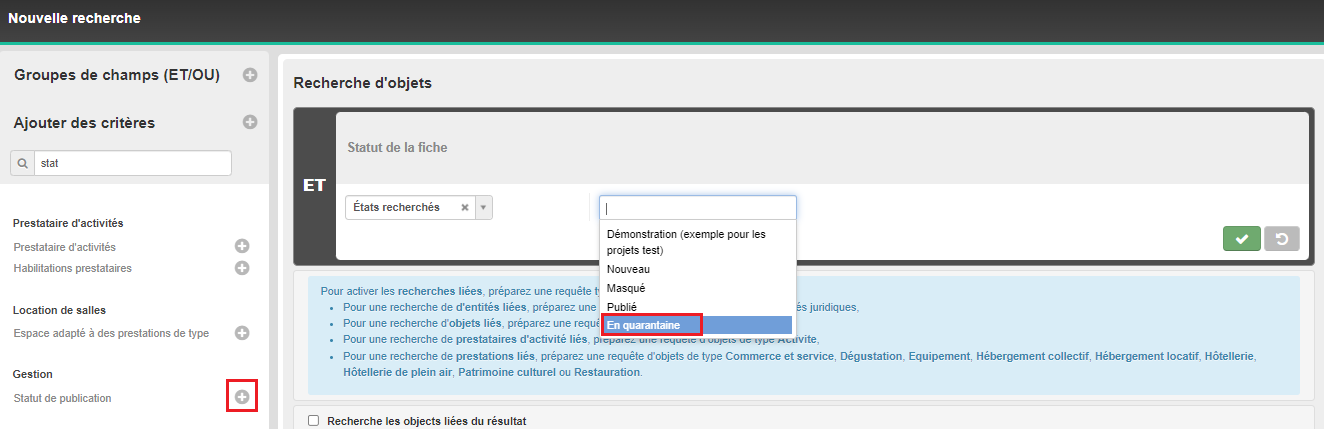Click the ET operator block
1324x429 pixels.
click(x=314, y=185)
